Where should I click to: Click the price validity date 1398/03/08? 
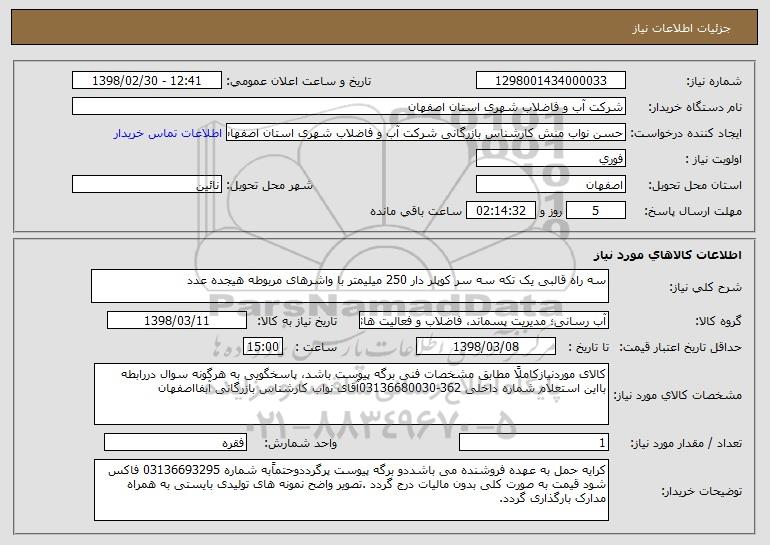[x=486, y=347]
